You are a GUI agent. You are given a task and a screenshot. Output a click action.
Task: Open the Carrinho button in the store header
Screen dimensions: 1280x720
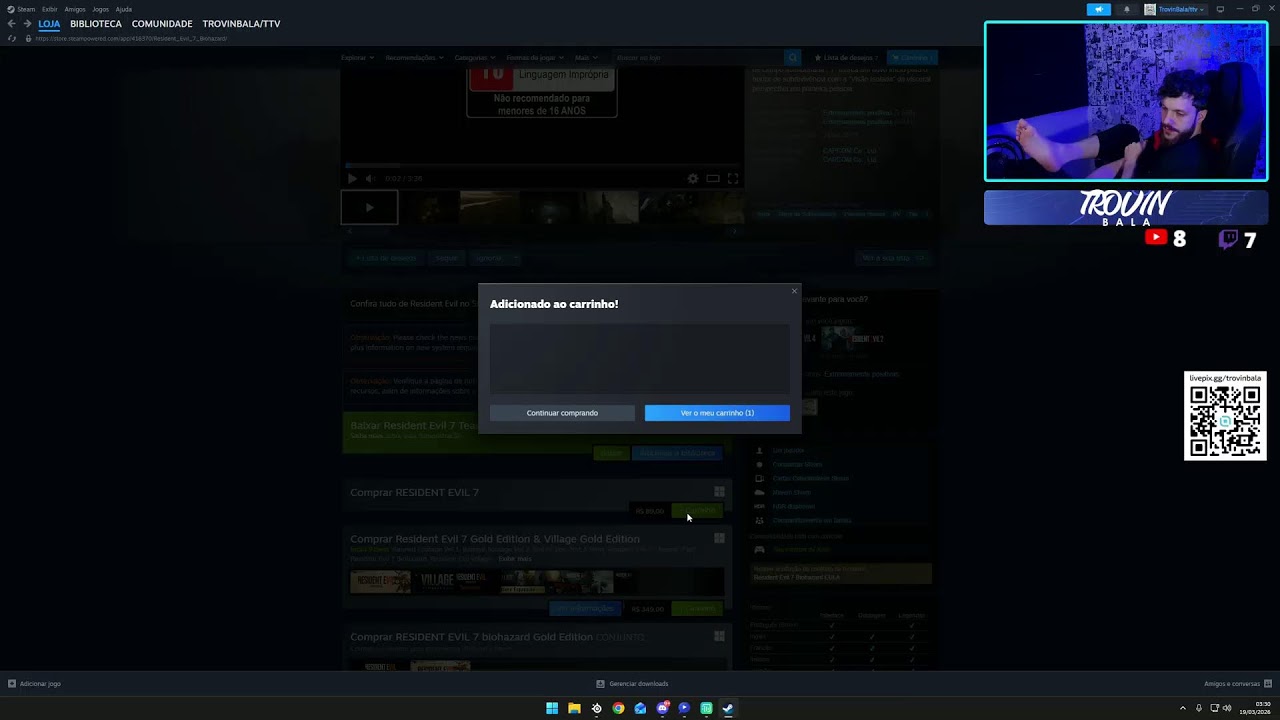(x=912, y=58)
